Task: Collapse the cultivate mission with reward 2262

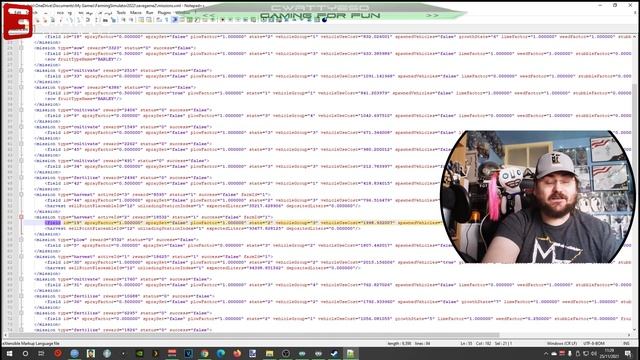Action: 21,144
